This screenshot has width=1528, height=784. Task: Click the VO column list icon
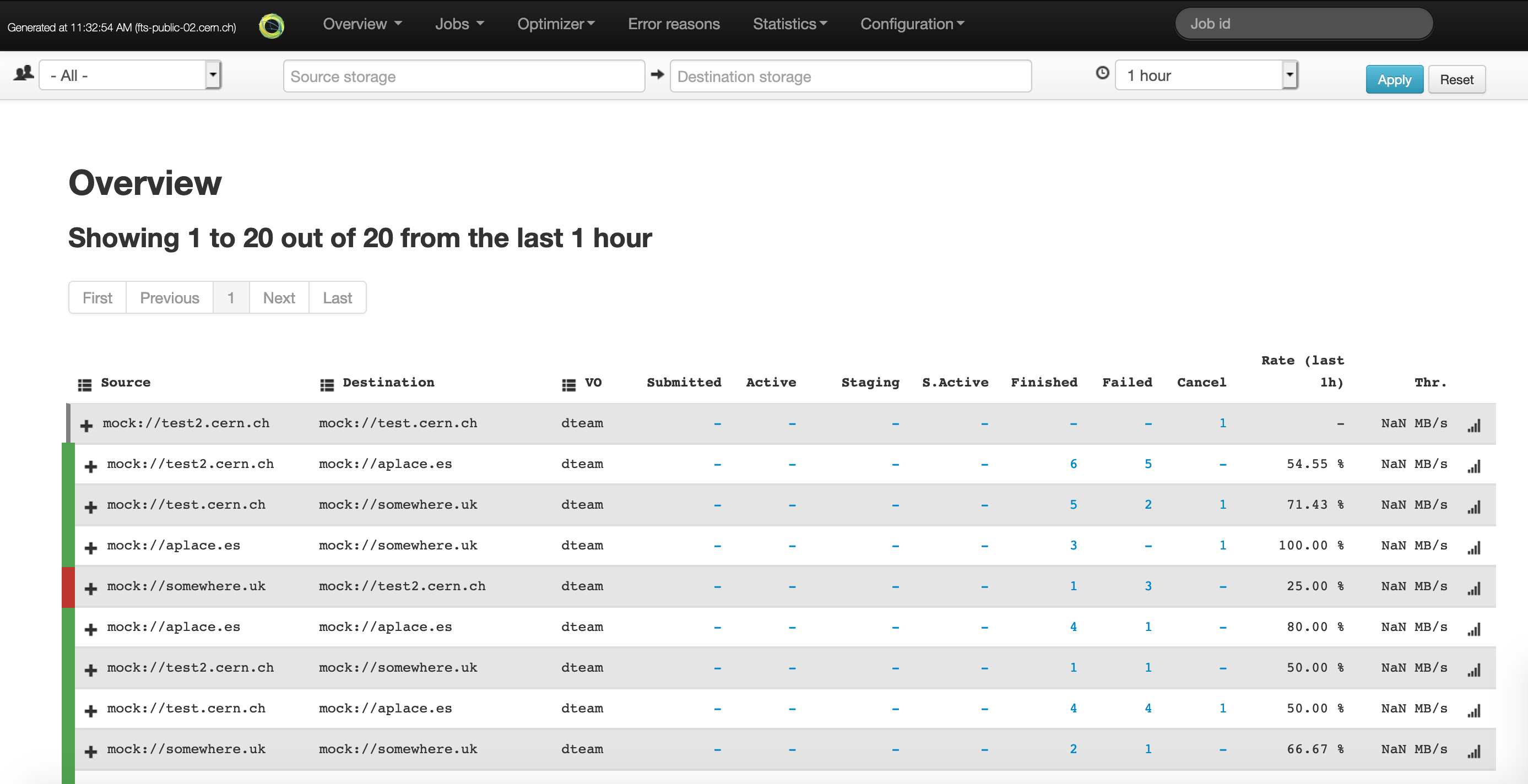tap(568, 385)
